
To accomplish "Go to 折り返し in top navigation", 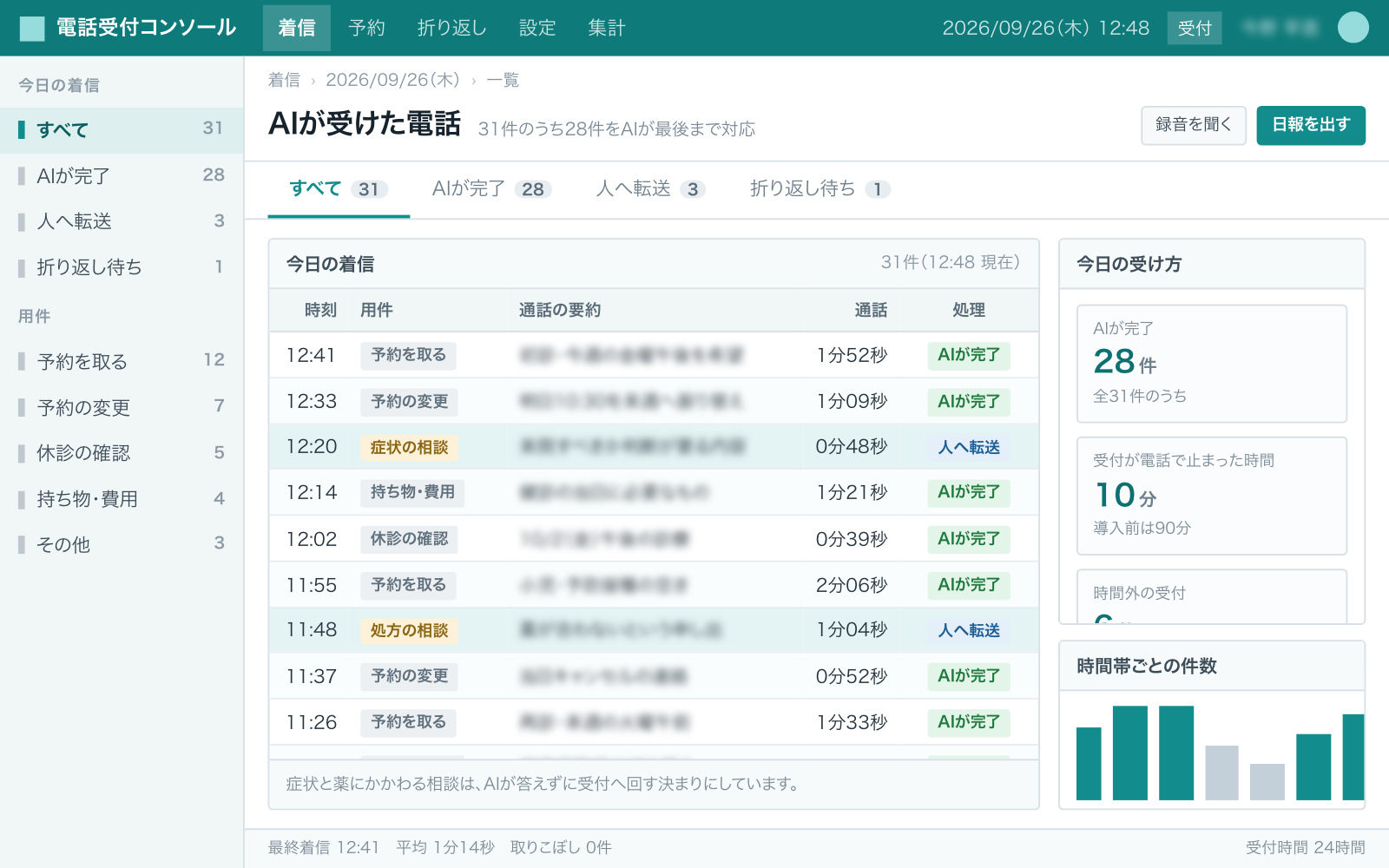I will 451,28.
